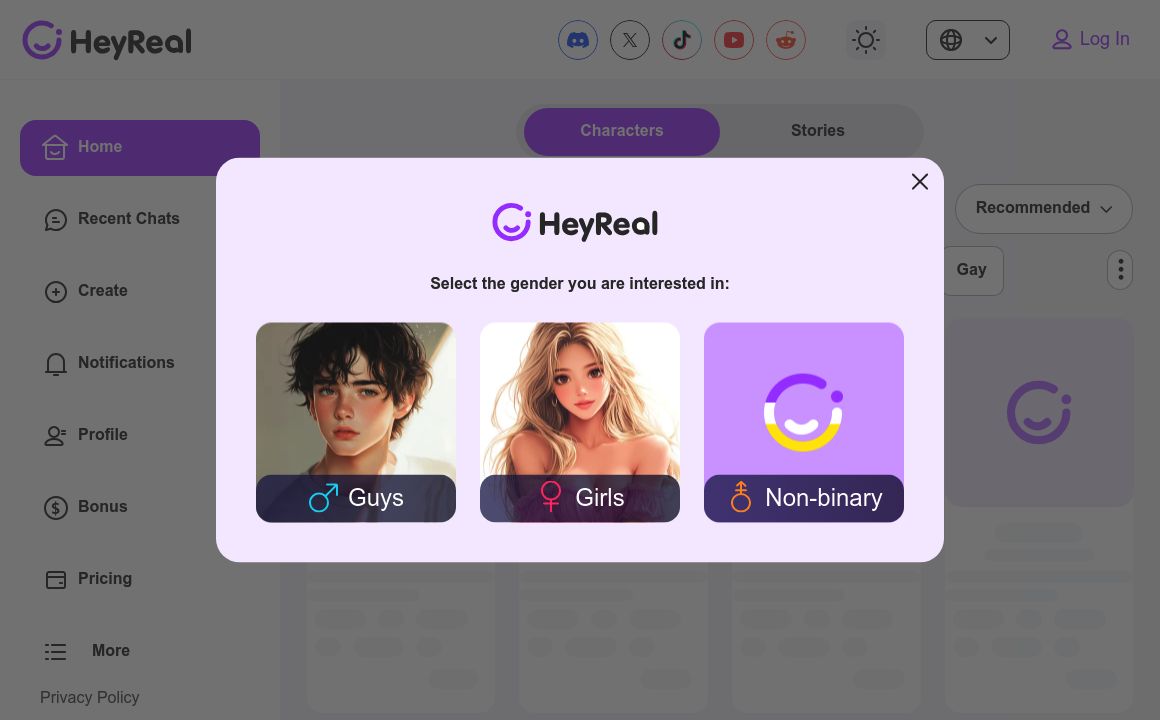Screen dimensions: 1160x720
Task: Open the YouTube social icon
Action: (734, 40)
